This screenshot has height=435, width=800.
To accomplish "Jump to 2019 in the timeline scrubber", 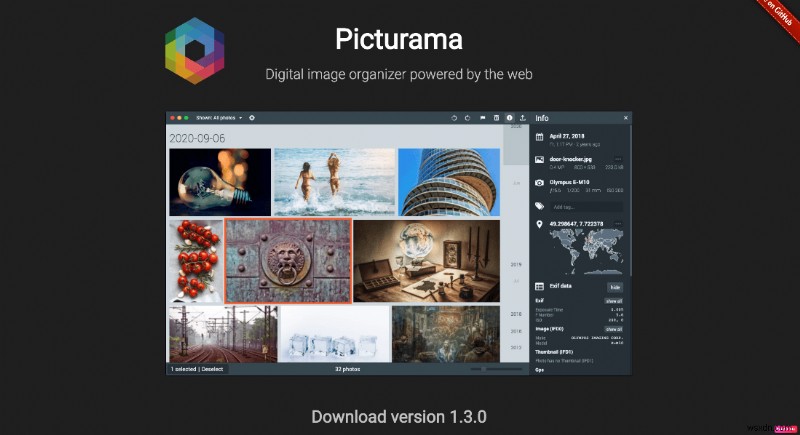I will pyautogui.click(x=516, y=264).
